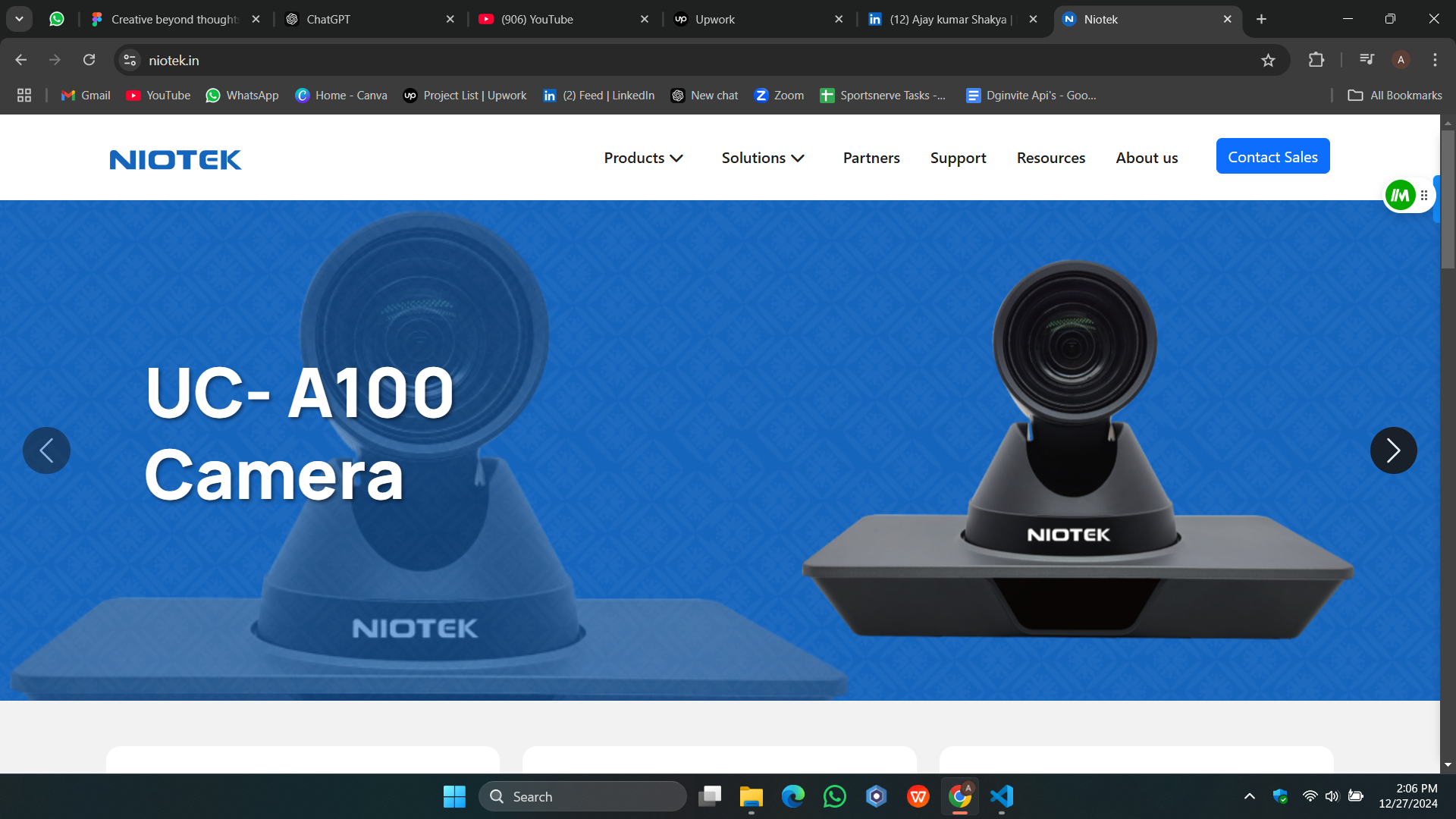Screen dimensions: 1456x819
Task: Click the taskbar Search box
Action: coord(582,796)
